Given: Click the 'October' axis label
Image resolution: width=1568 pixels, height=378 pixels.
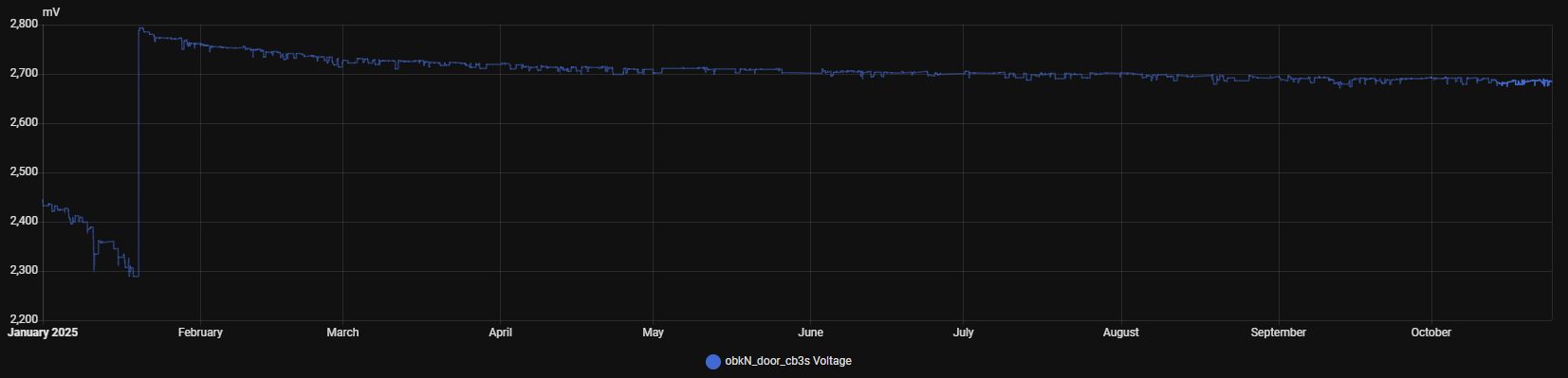Looking at the screenshot, I should click(x=1430, y=333).
